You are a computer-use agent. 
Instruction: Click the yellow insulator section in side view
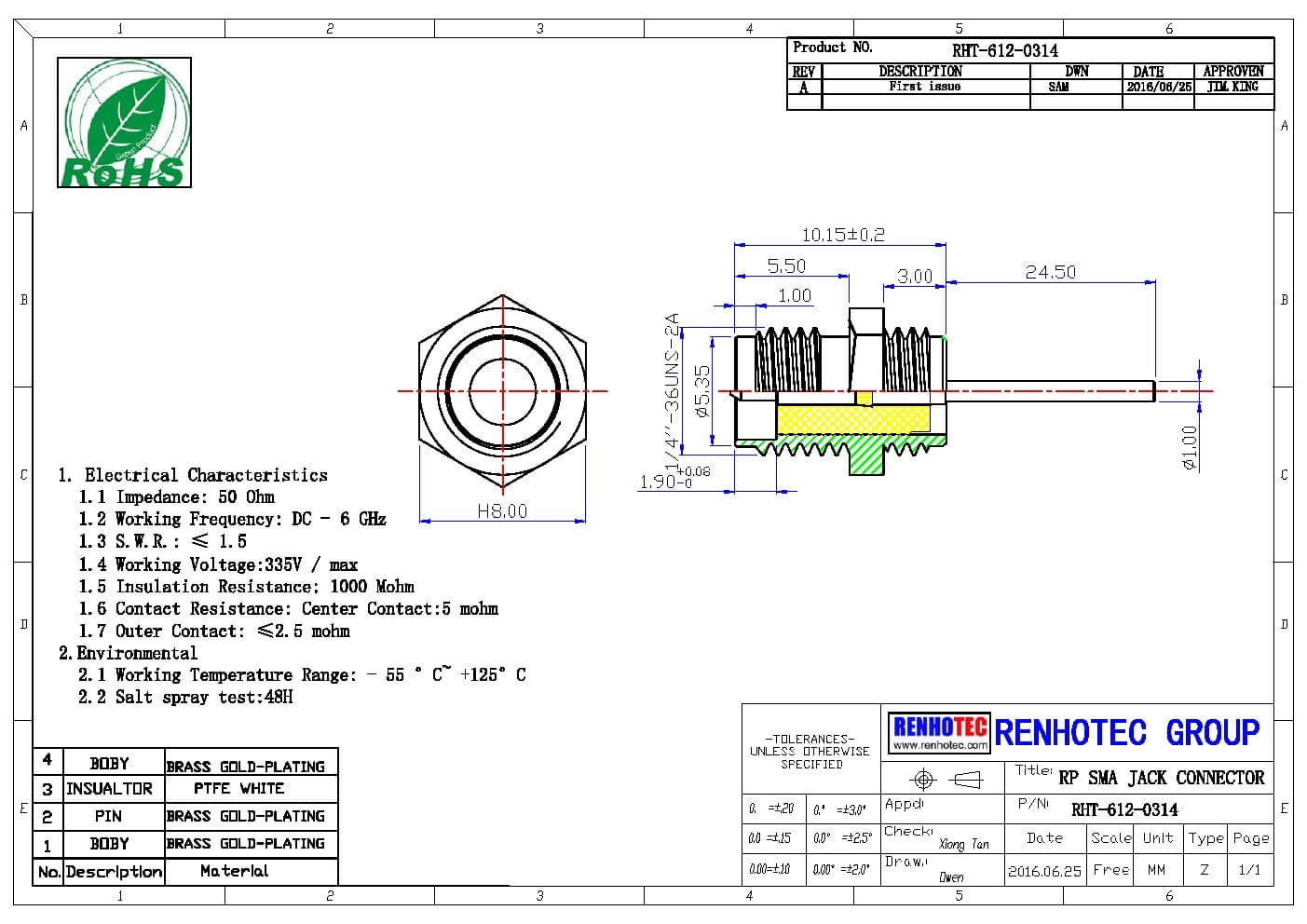click(x=851, y=419)
